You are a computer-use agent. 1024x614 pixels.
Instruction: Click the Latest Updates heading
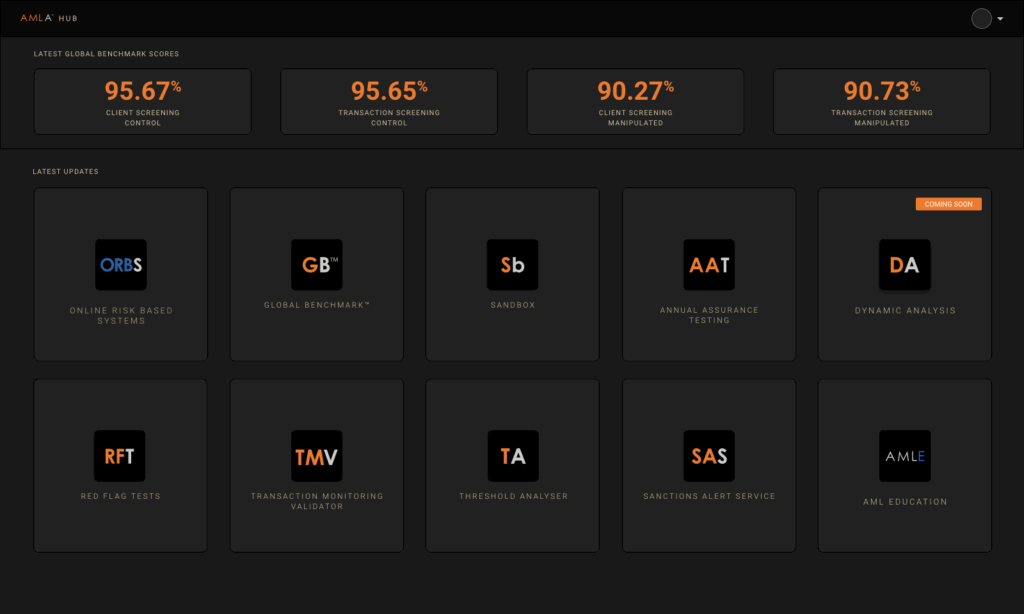pos(65,171)
